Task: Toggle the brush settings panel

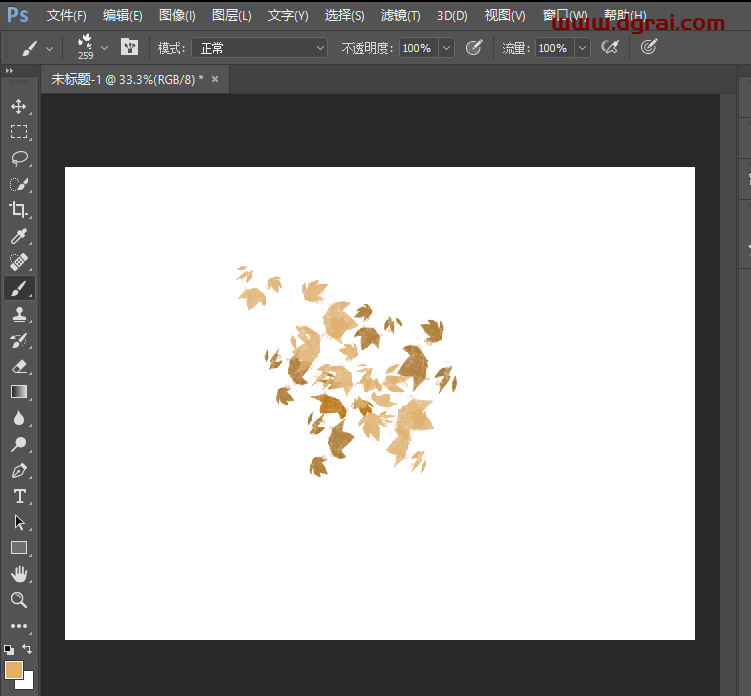Action: 129,47
